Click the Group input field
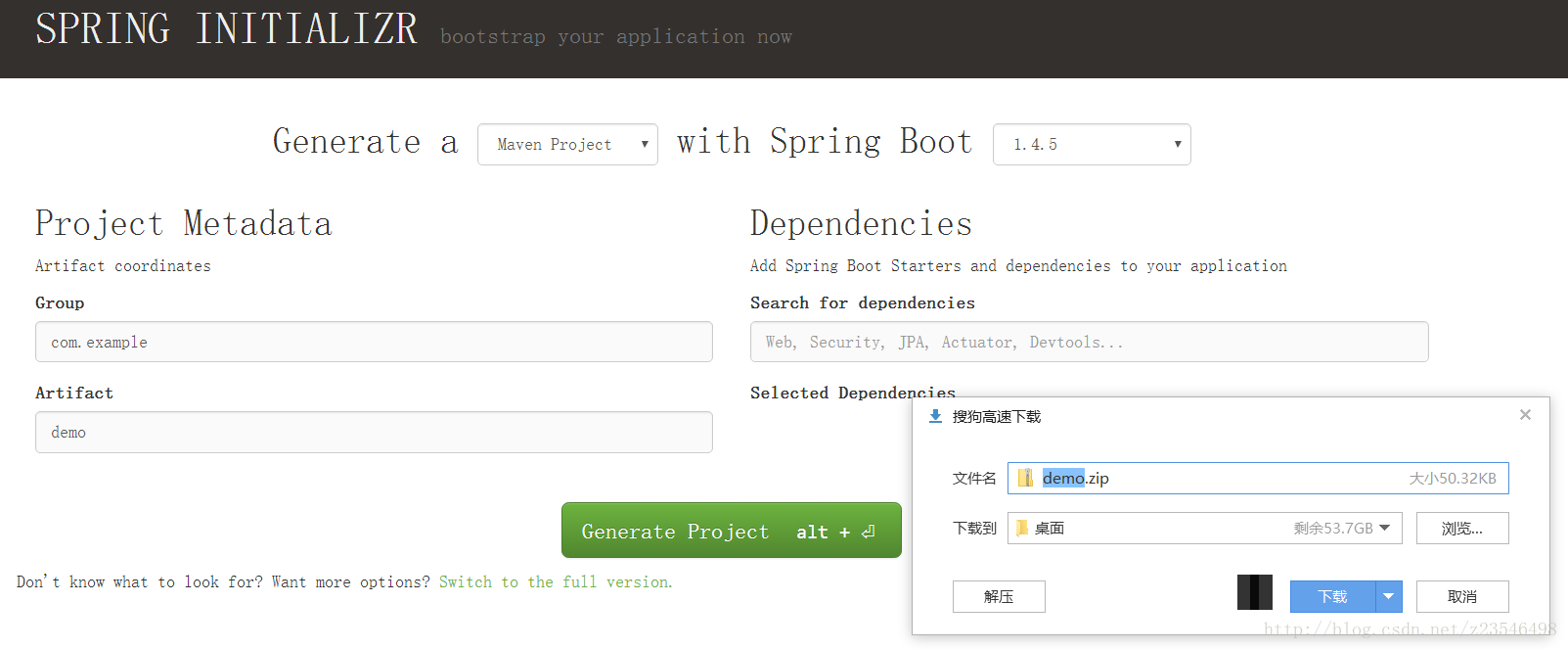Image resolution: width=1568 pixels, height=649 pixels. (x=374, y=342)
